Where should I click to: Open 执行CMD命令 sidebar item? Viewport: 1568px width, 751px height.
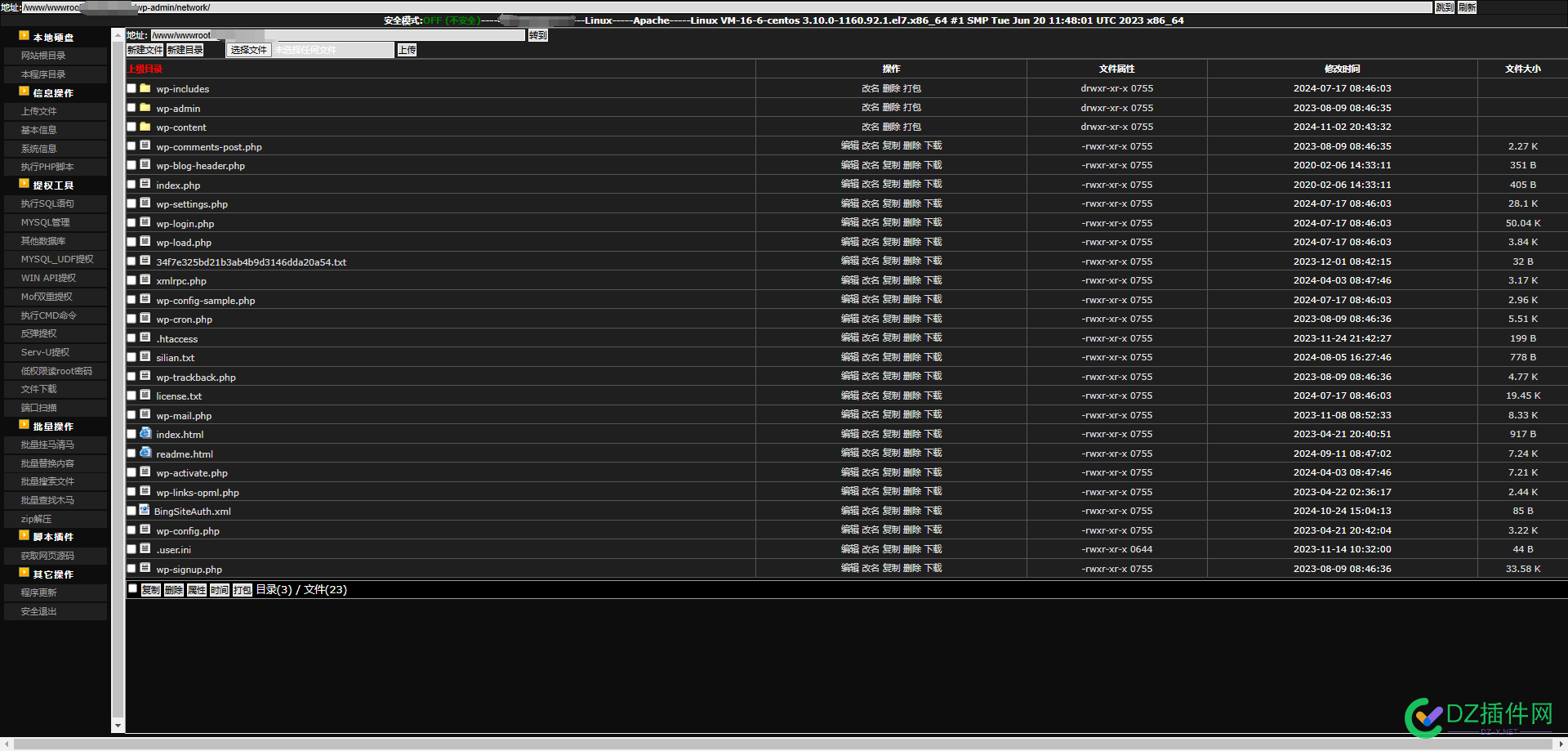pos(56,315)
